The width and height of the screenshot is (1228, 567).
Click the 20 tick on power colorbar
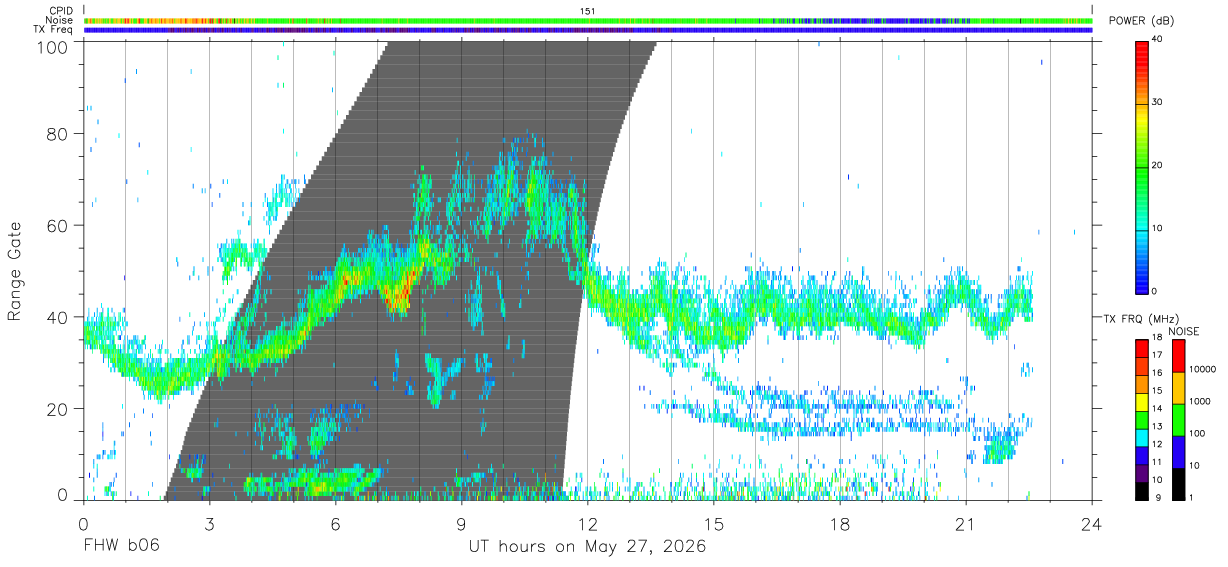click(1159, 166)
